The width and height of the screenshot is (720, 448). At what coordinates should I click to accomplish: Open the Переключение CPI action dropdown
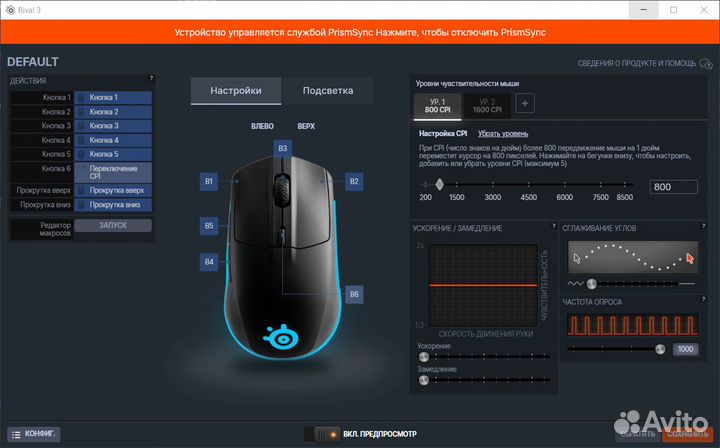(x=113, y=172)
